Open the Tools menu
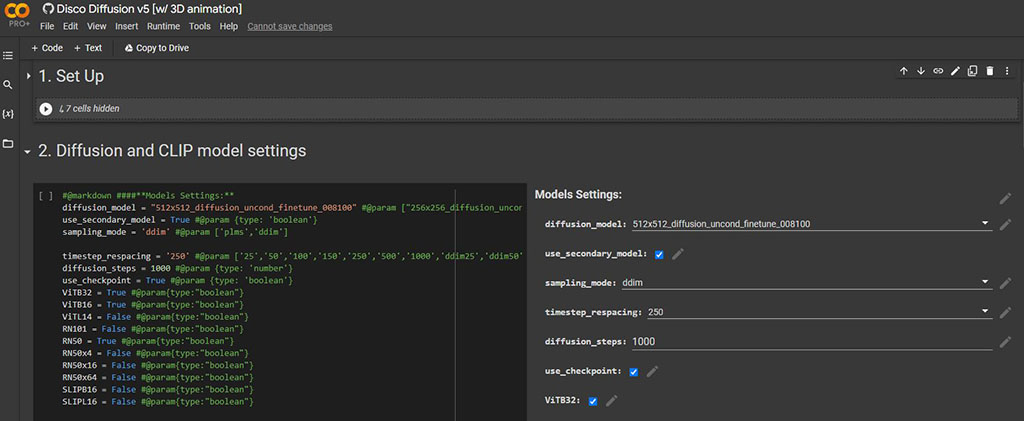The height and width of the screenshot is (421, 1024). [x=200, y=26]
